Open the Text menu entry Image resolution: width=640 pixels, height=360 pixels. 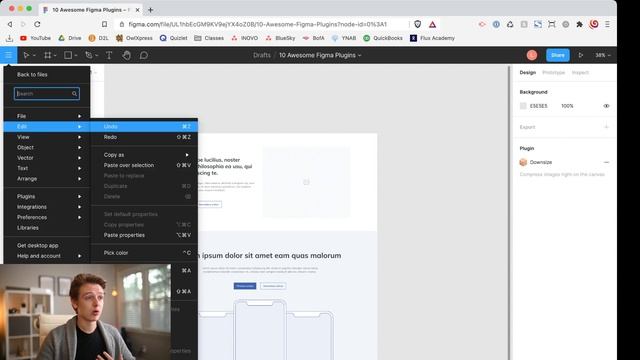47,168
